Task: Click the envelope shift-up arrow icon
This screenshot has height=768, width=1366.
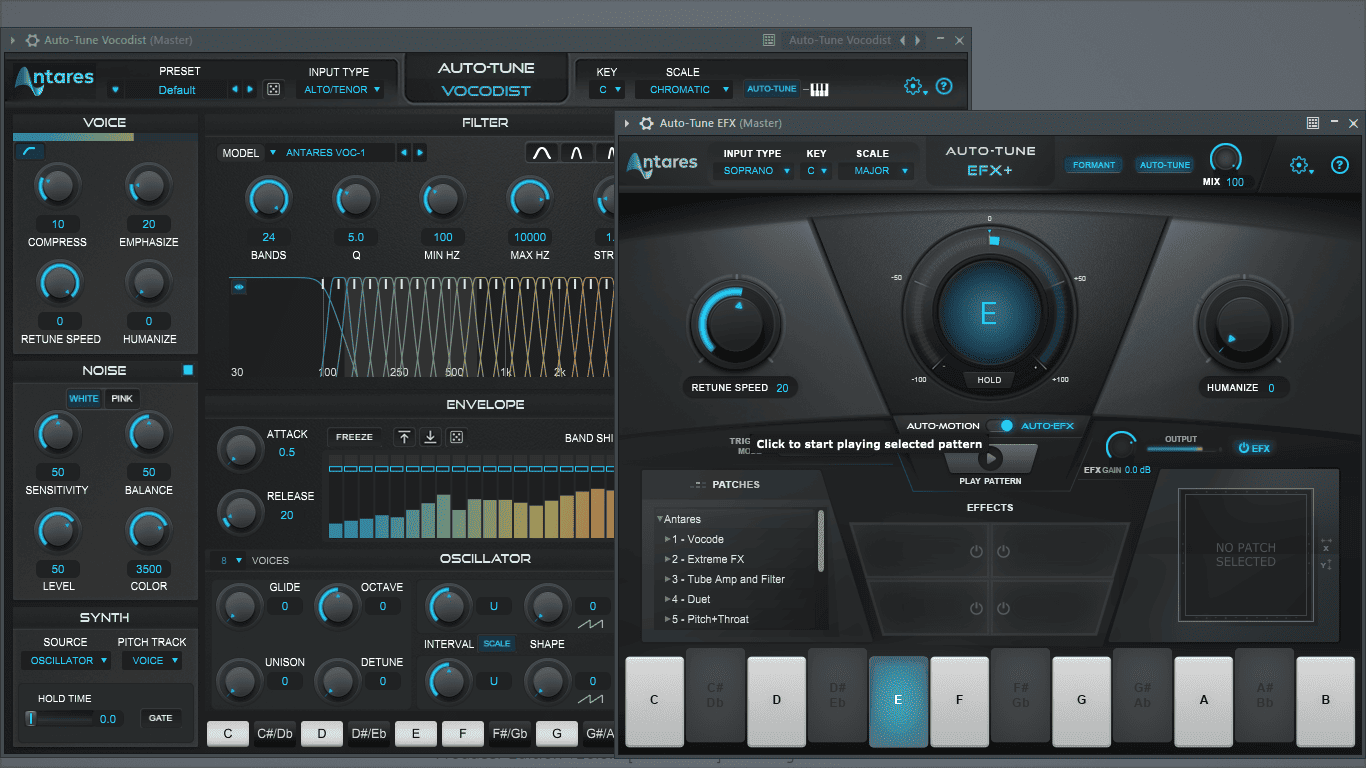Action: tap(404, 437)
